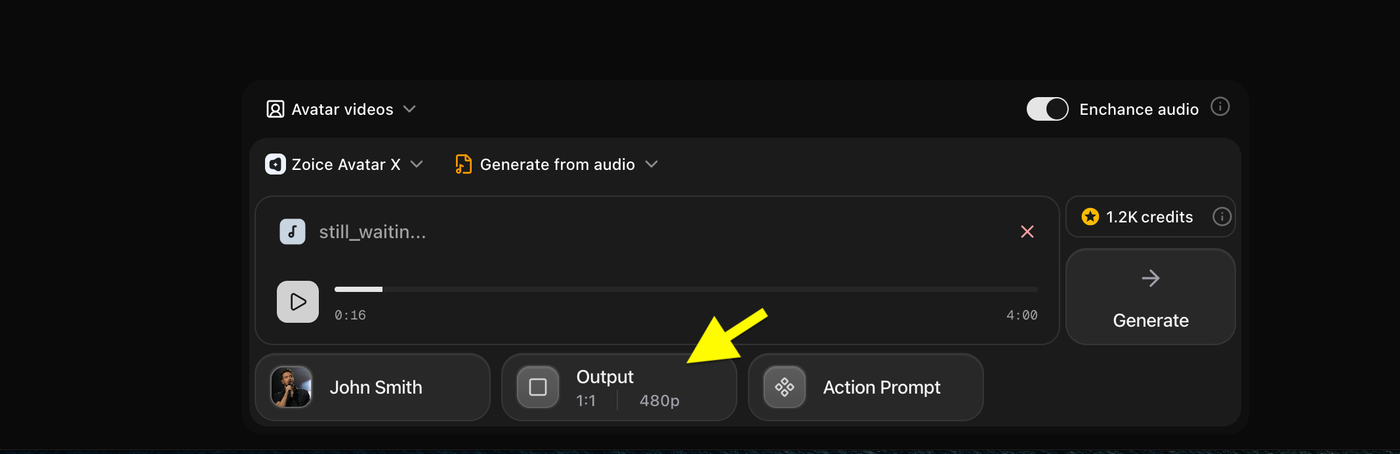Expand the Avatar videos dropdown
Viewport: 1400px width, 454px height.
tap(341, 109)
